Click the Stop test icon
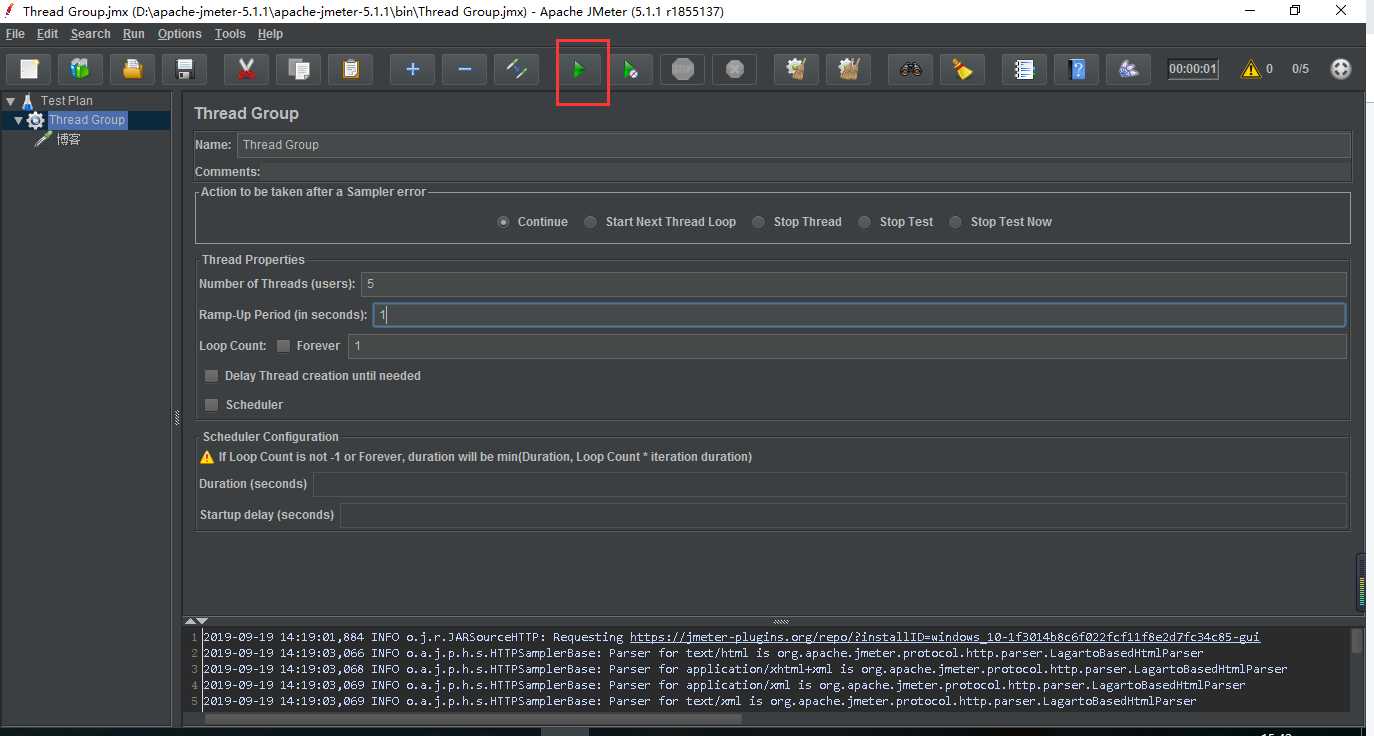 tap(682, 70)
